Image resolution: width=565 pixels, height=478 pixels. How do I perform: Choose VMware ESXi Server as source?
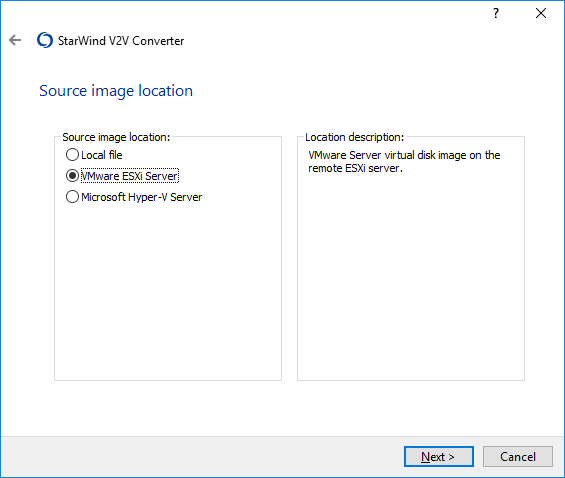(x=122, y=176)
